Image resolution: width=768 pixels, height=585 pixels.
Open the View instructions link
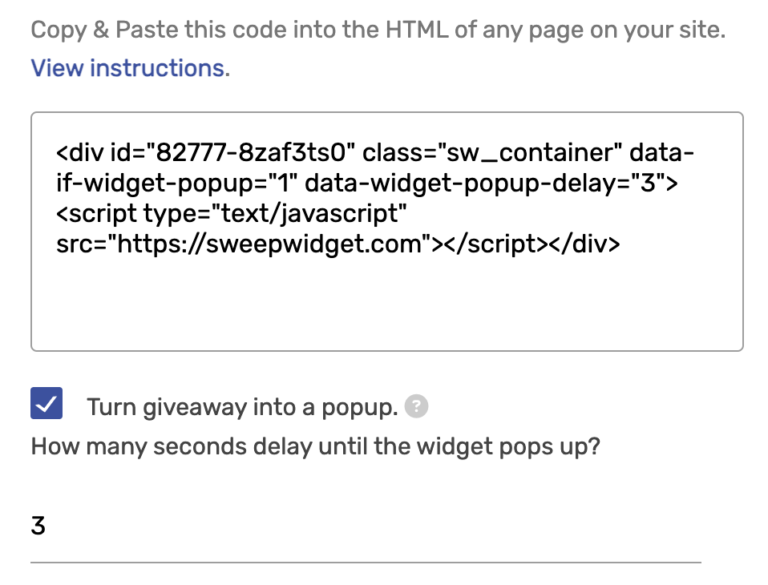point(130,68)
